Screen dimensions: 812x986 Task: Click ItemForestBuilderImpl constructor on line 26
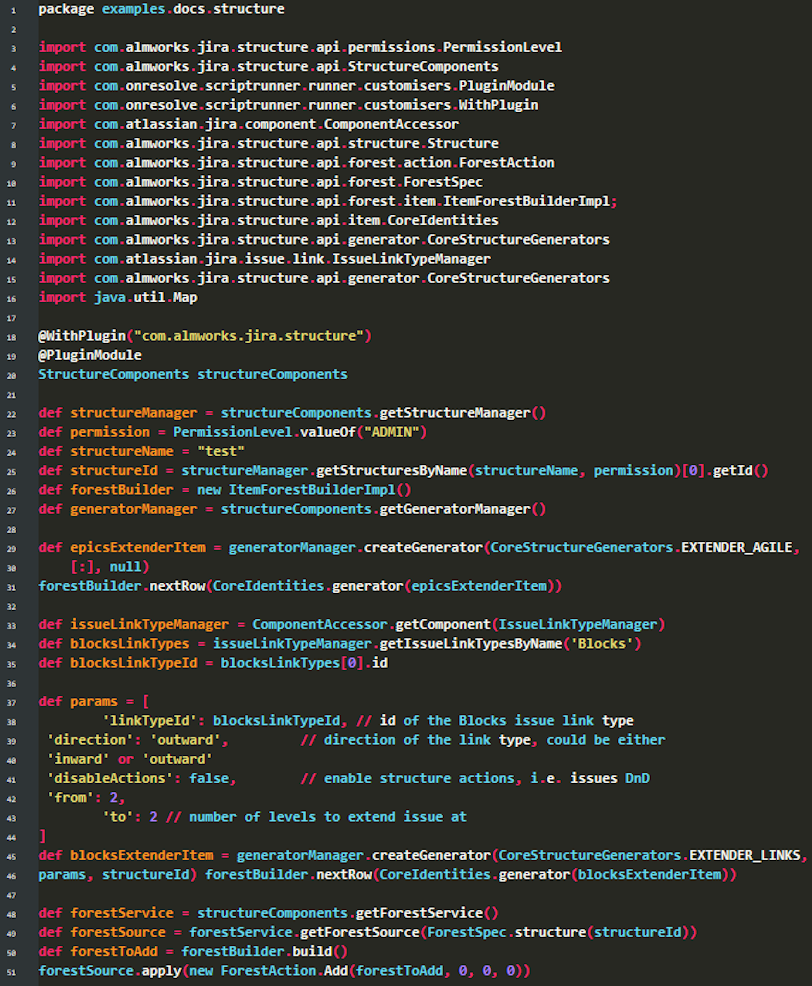click(x=311, y=490)
